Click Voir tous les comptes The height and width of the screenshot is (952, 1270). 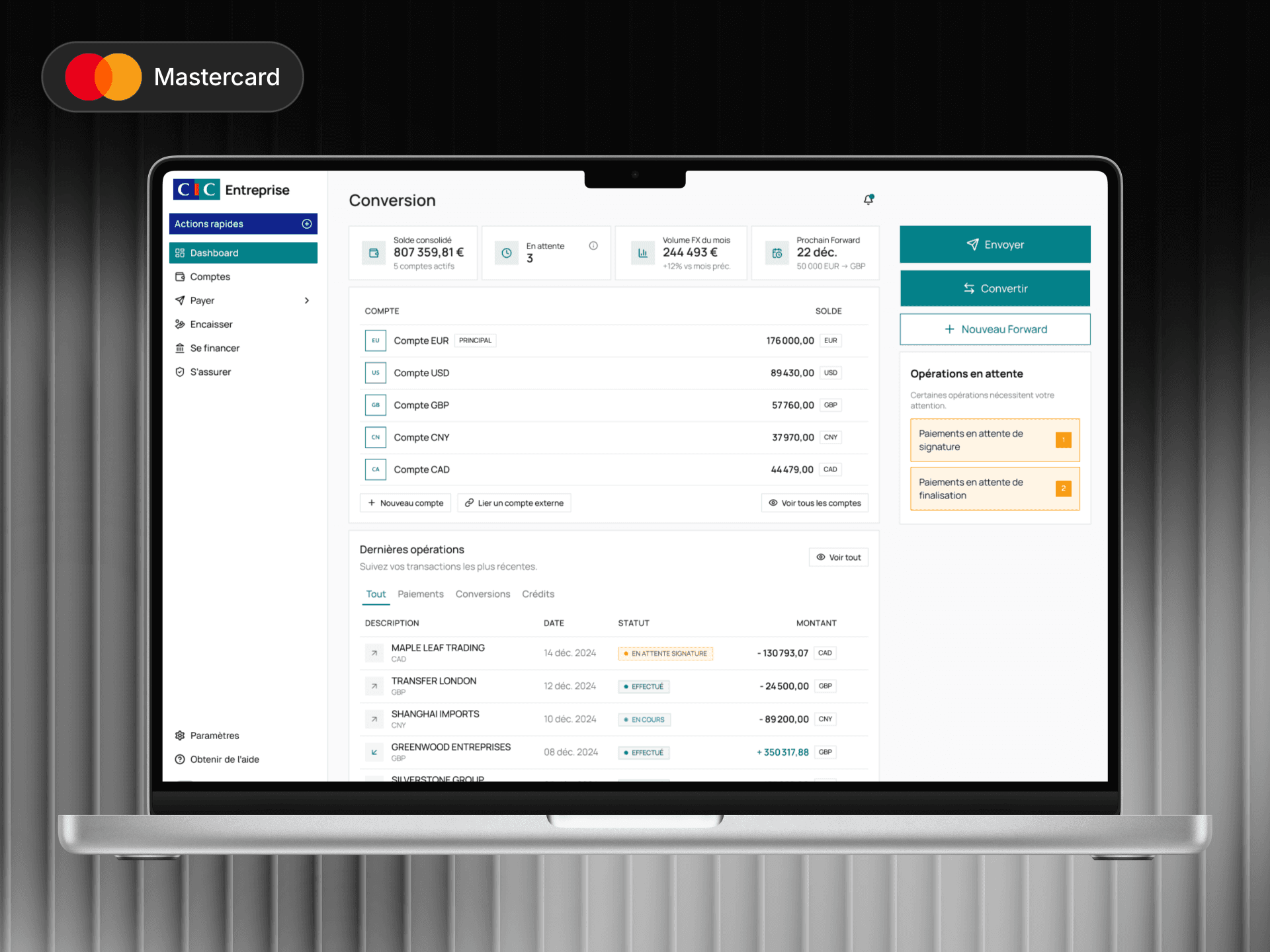coord(814,503)
